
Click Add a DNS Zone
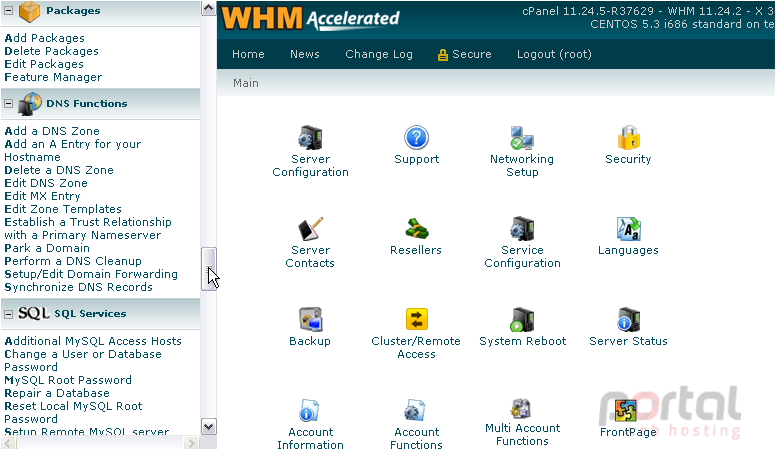(x=52, y=131)
